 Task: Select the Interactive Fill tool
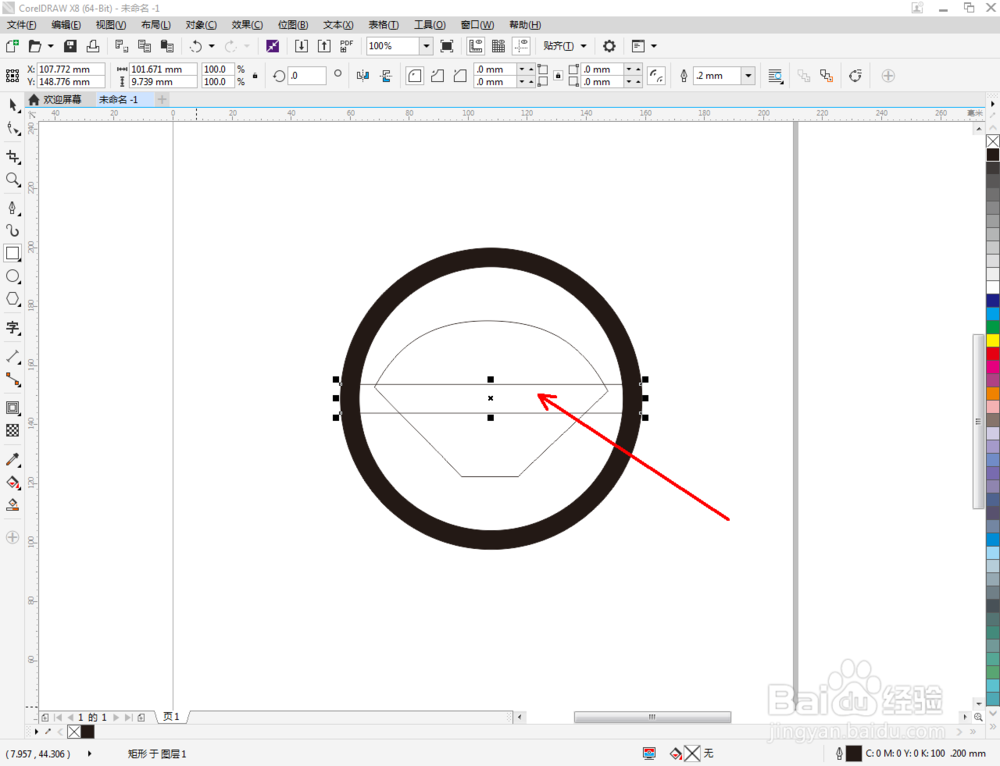[13, 482]
